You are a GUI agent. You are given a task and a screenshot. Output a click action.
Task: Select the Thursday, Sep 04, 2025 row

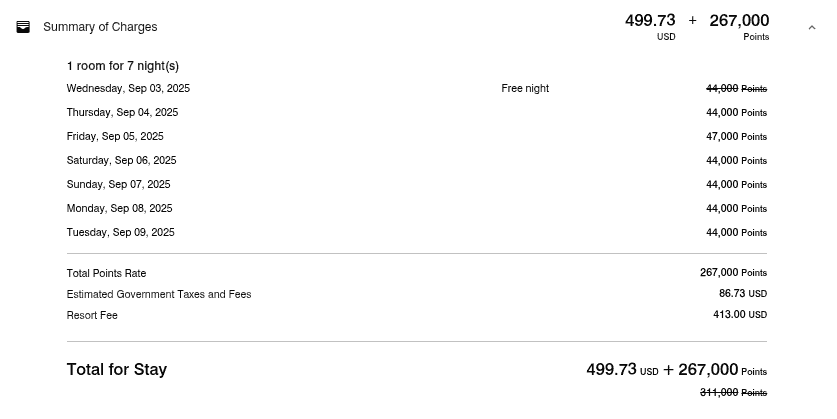(416, 113)
